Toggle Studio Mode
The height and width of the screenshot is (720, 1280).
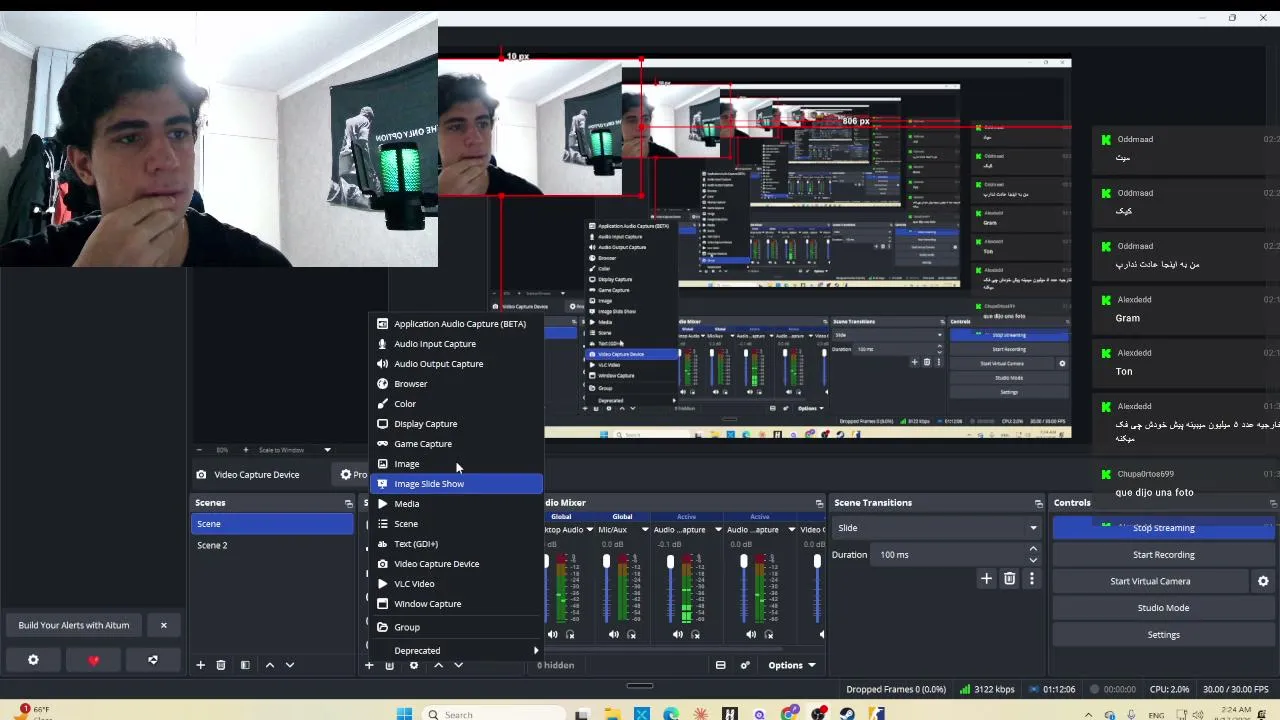pos(1163,608)
